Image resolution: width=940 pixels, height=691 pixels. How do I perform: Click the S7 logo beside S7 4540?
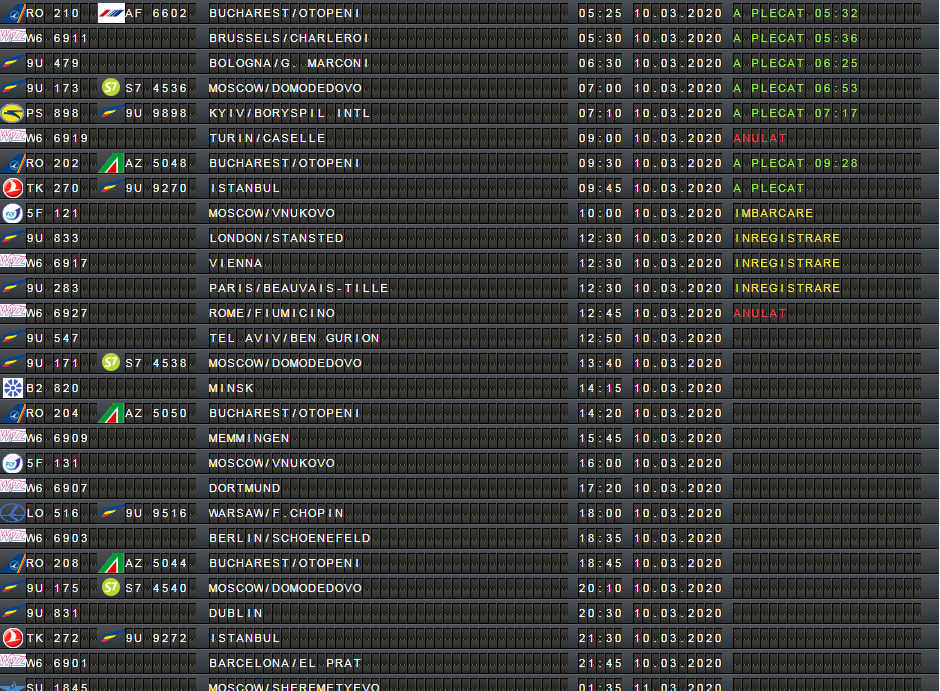(111, 587)
